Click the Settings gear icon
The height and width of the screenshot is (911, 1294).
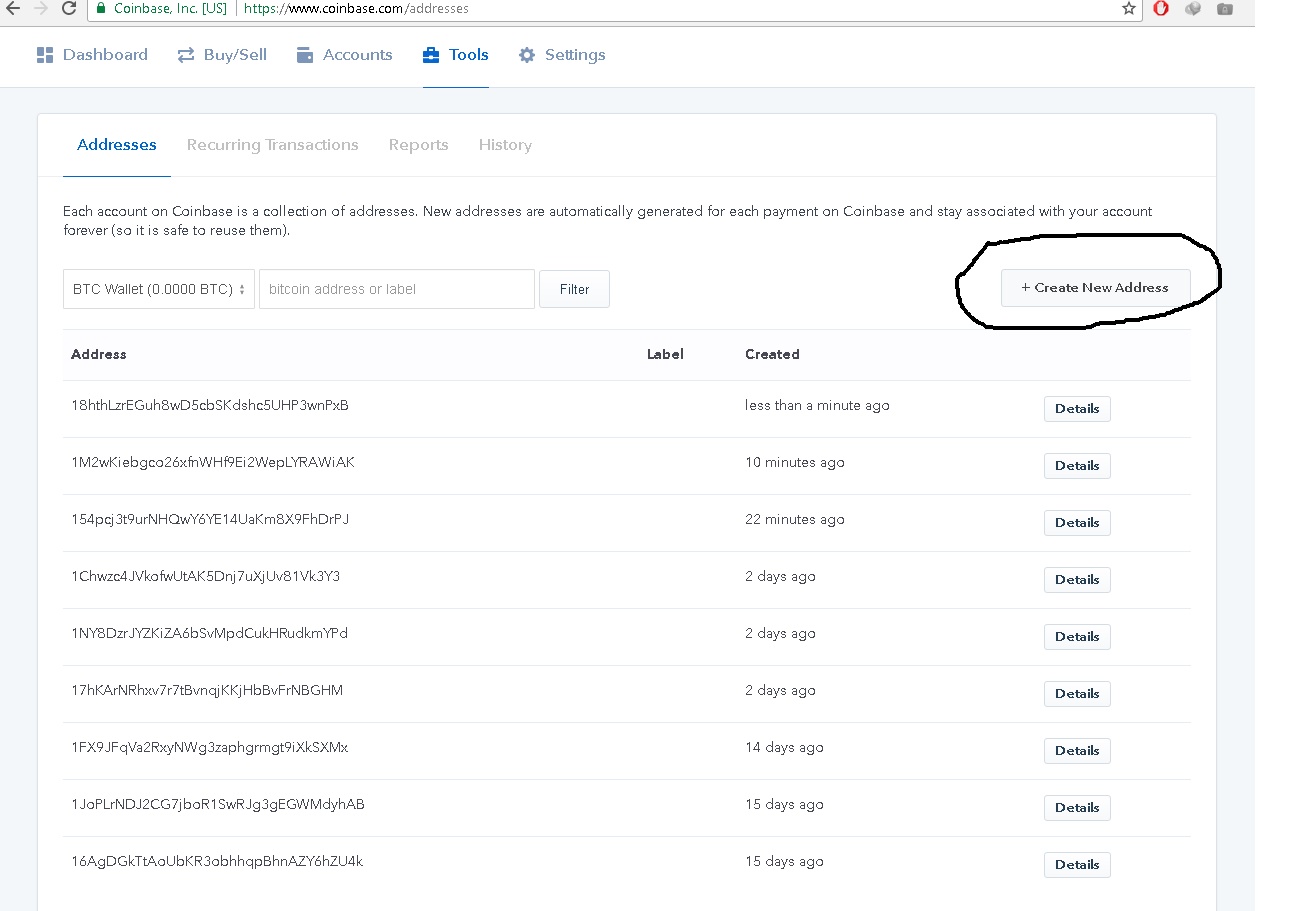[527, 55]
